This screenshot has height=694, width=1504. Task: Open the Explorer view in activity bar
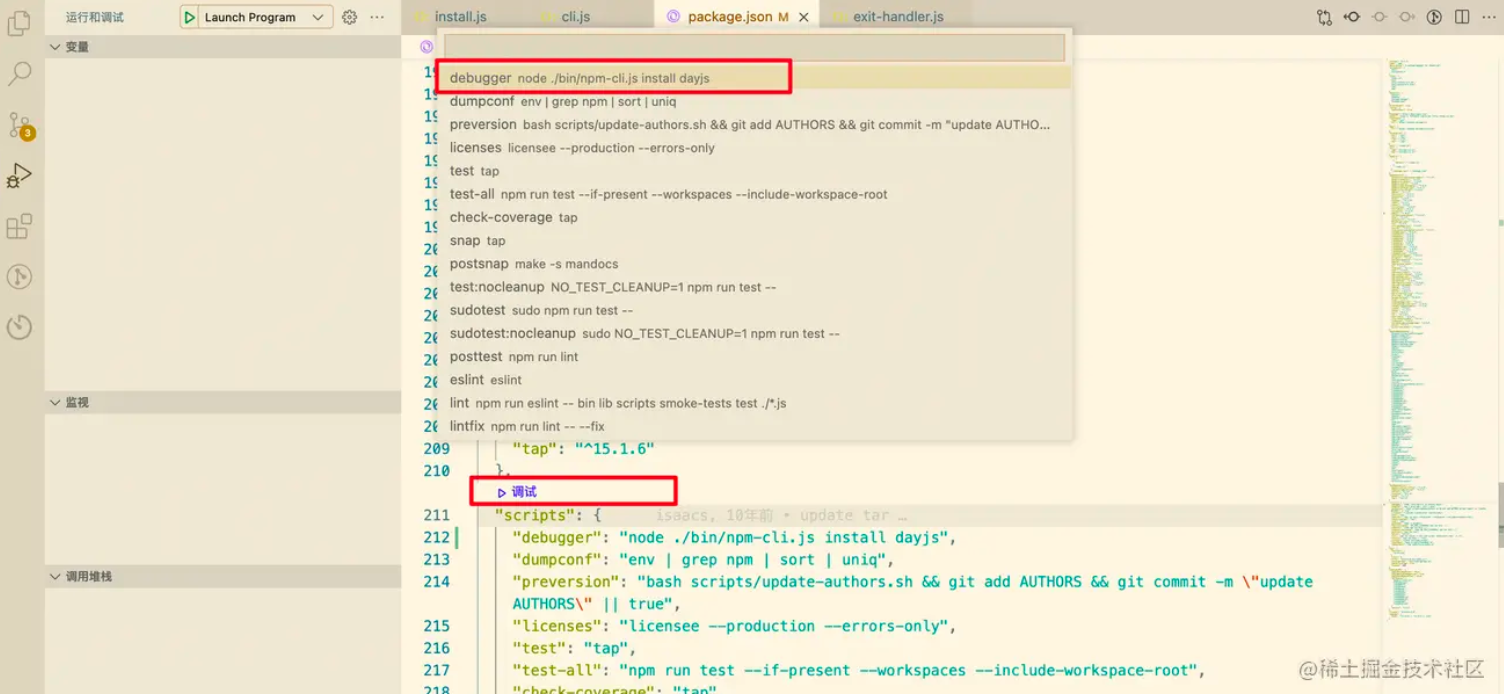click(x=19, y=23)
